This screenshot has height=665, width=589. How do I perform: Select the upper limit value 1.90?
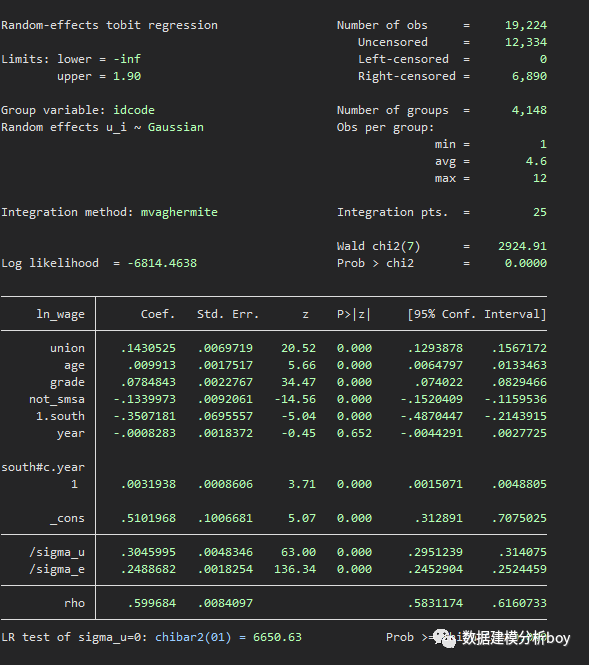[127, 76]
